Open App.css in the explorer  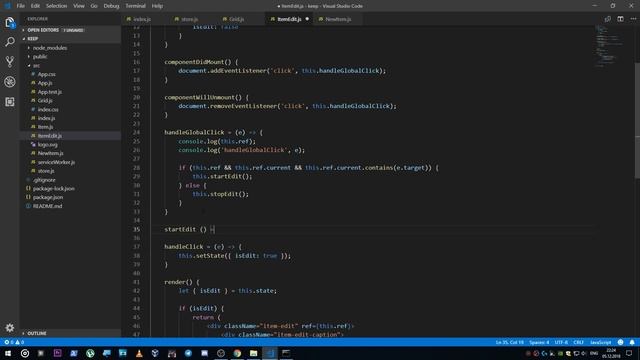click(47, 74)
